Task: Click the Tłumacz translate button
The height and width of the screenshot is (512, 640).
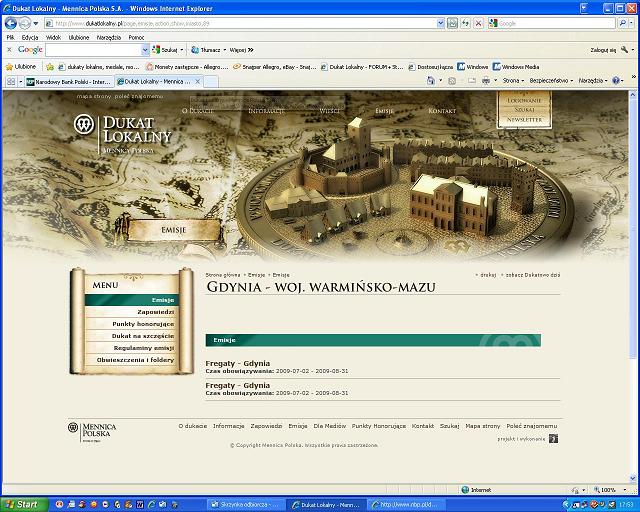Action: click(x=206, y=50)
